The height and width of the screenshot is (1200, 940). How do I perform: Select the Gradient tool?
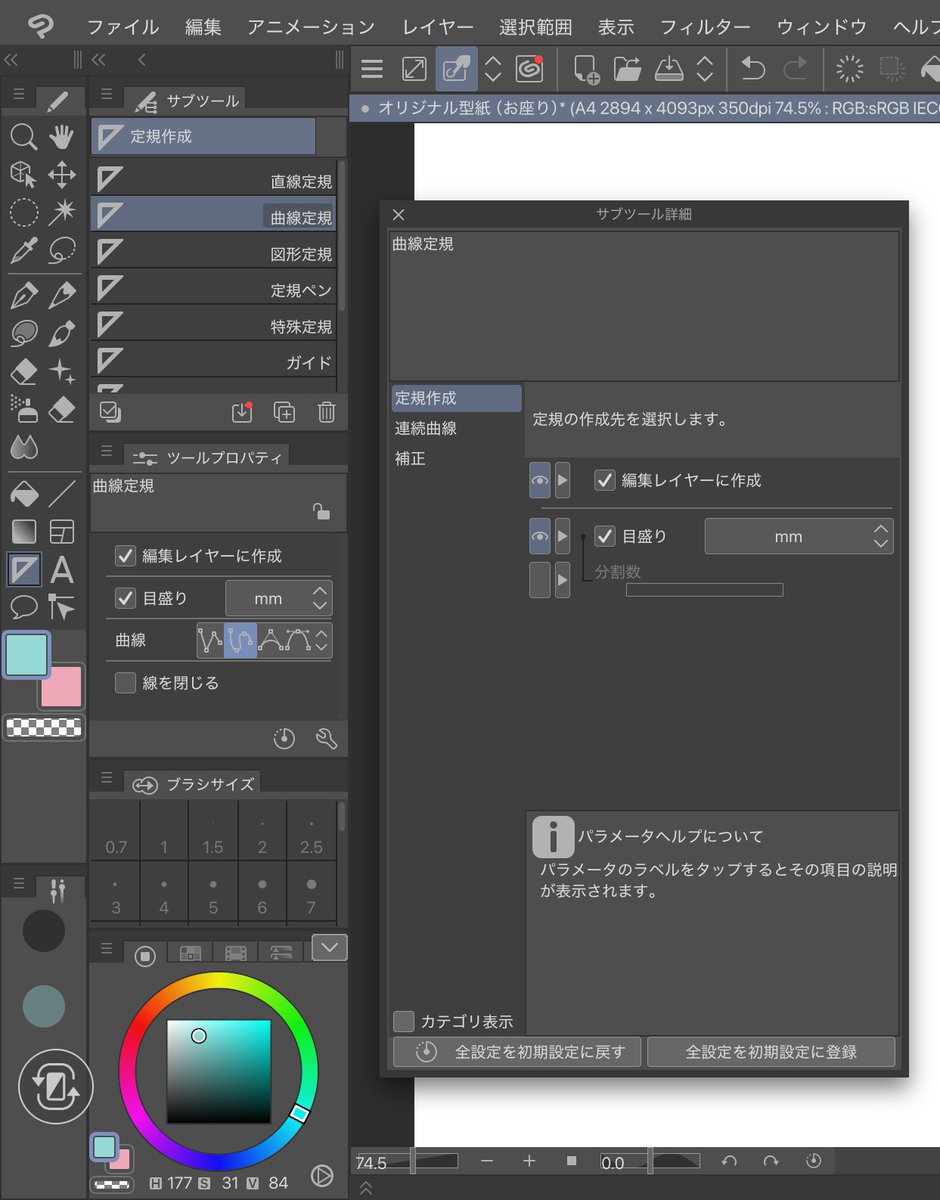tap(23, 531)
